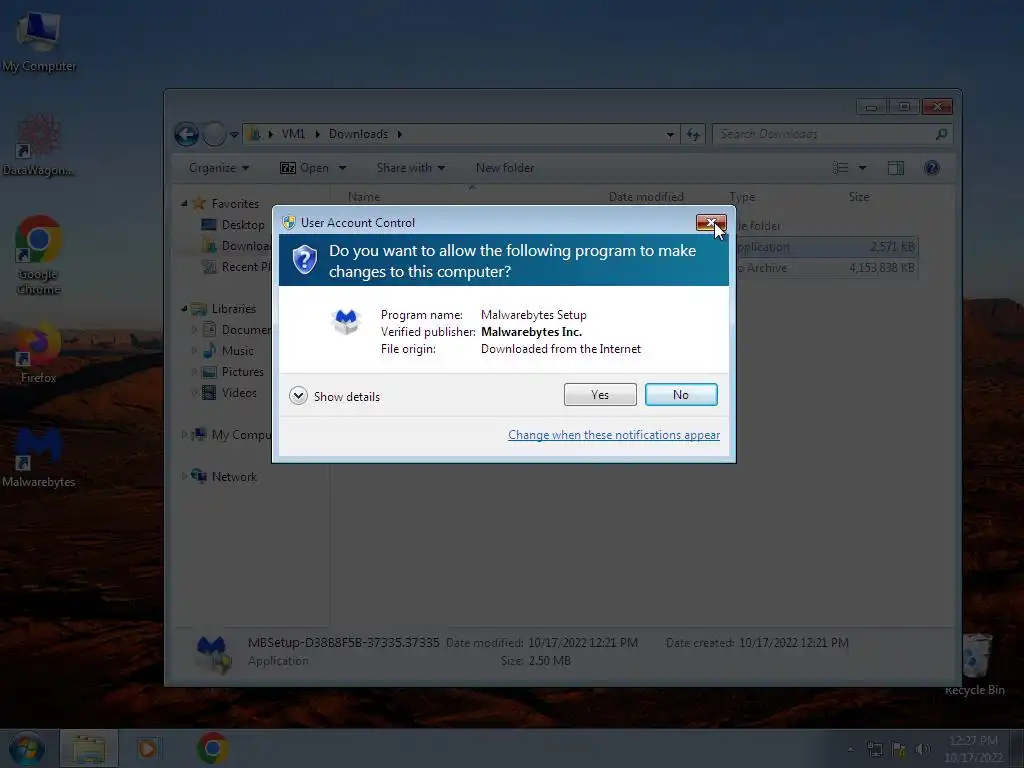Click Forward button in Explorer window
1024x768 pixels.
point(214,135)
